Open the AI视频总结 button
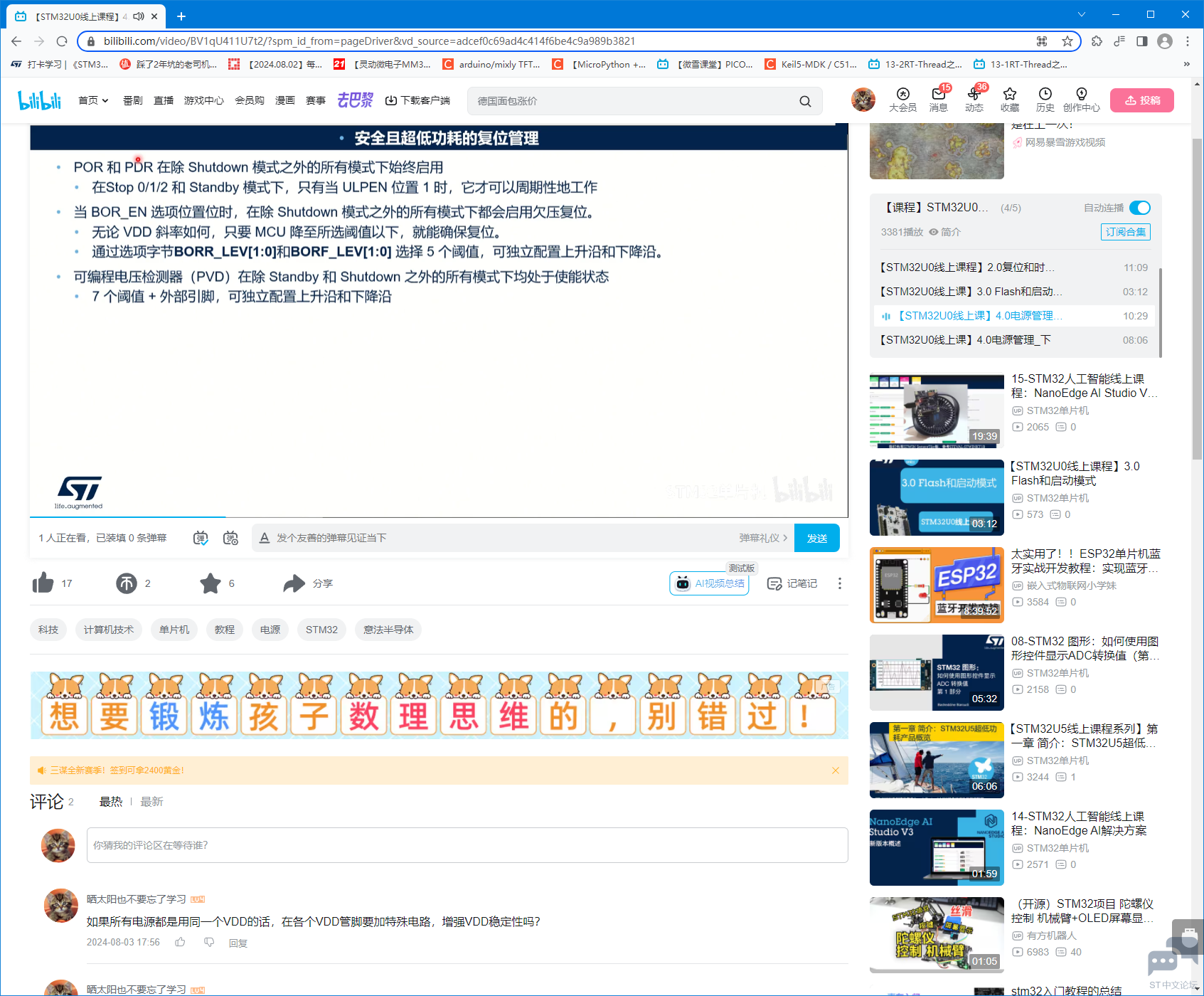Screen dimensions: 1204x996 [709, 583]
